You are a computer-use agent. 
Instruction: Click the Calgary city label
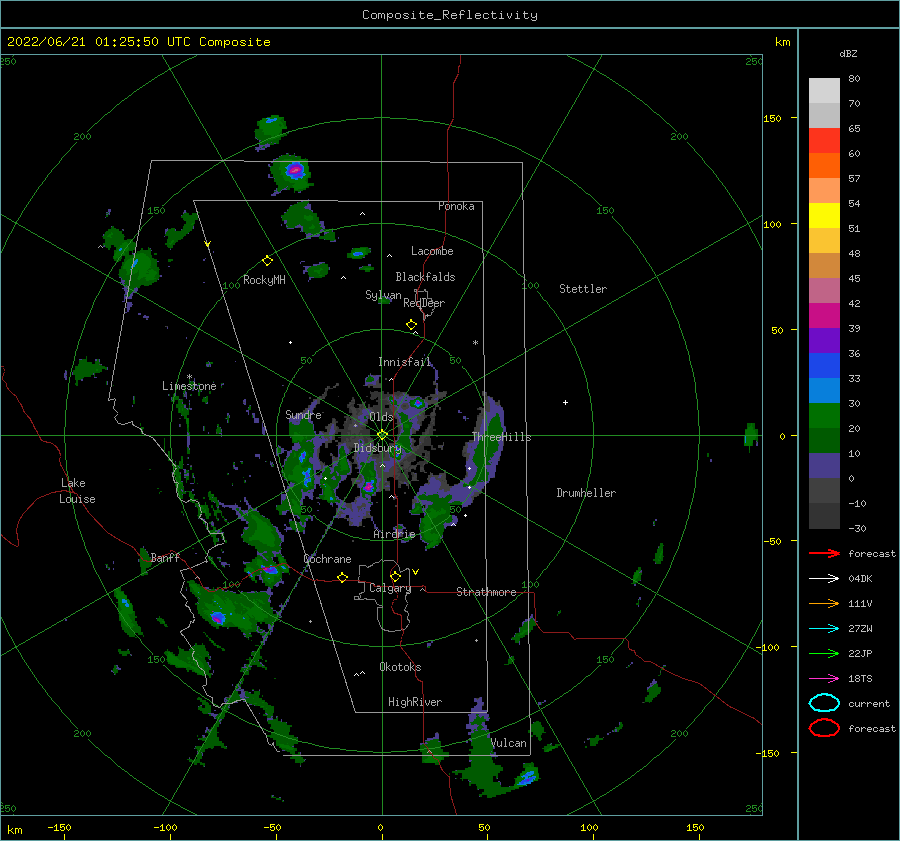point(390,588)
